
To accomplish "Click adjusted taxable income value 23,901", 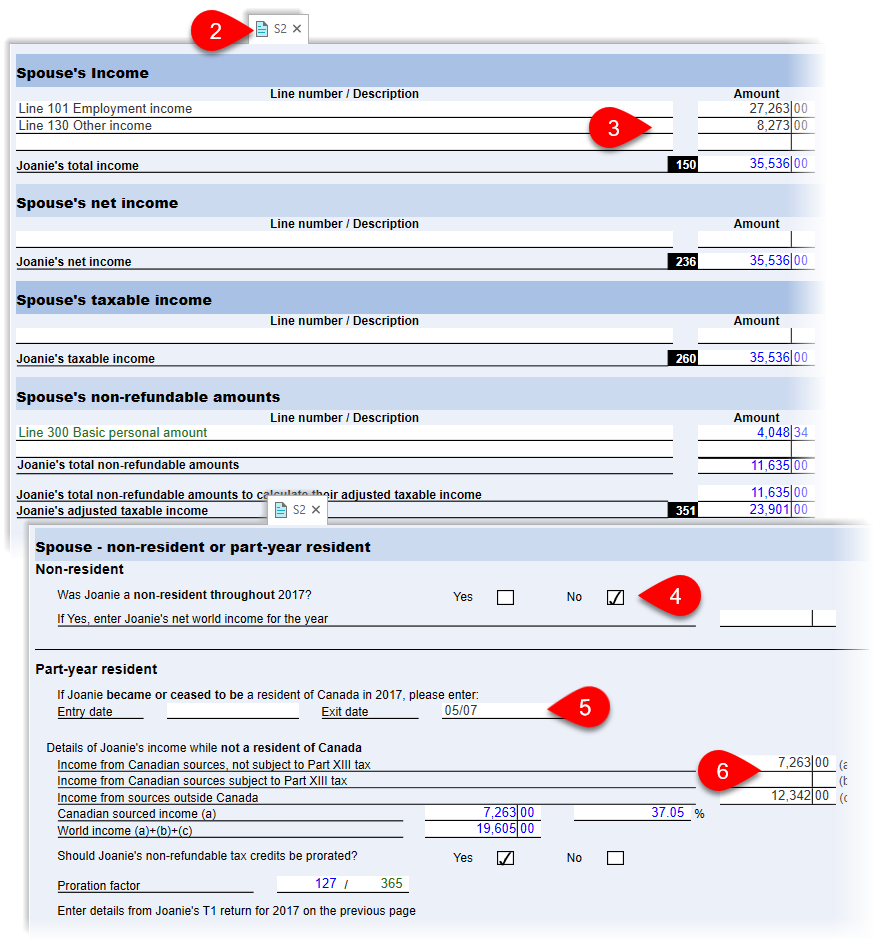I will pyautogui.click(x=756, y=510).
